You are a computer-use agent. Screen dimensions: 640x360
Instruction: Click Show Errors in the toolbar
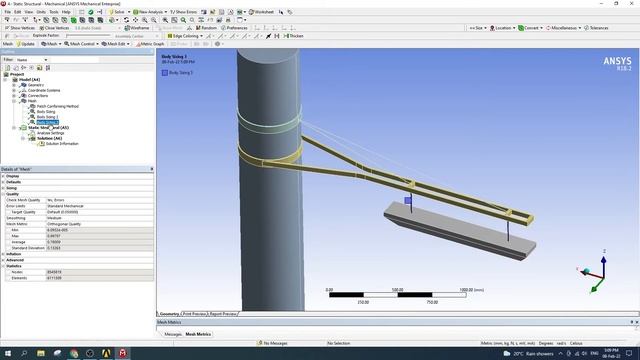[183, 12]
